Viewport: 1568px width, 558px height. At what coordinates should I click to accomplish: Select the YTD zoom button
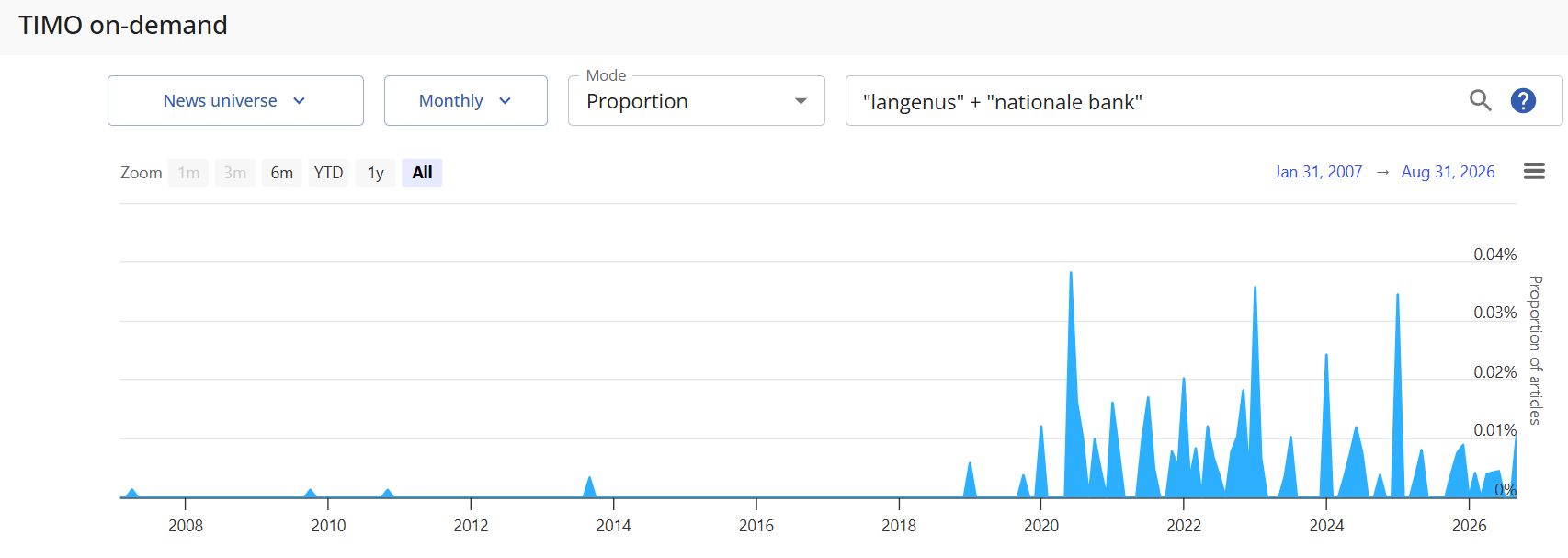point(328,173)
